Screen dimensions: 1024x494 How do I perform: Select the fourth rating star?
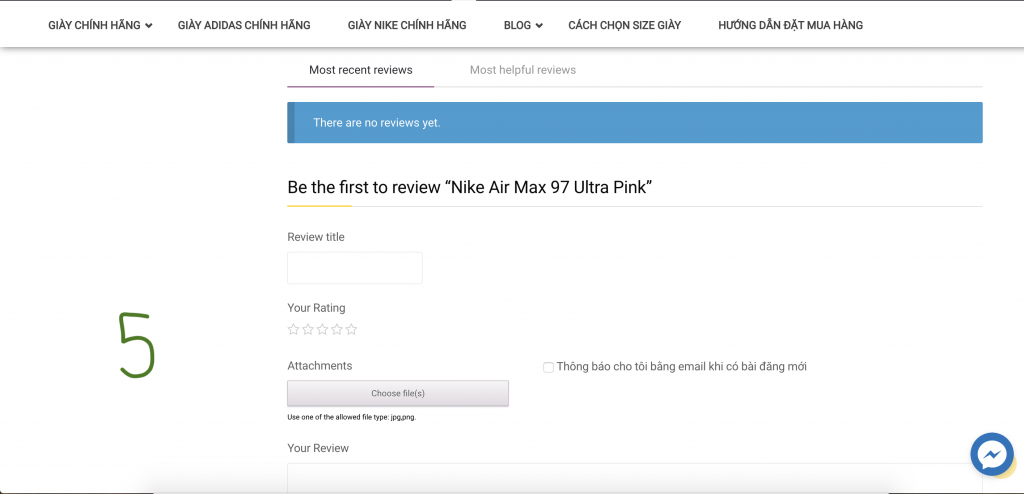pyautogui.click(x=337, y=329)
